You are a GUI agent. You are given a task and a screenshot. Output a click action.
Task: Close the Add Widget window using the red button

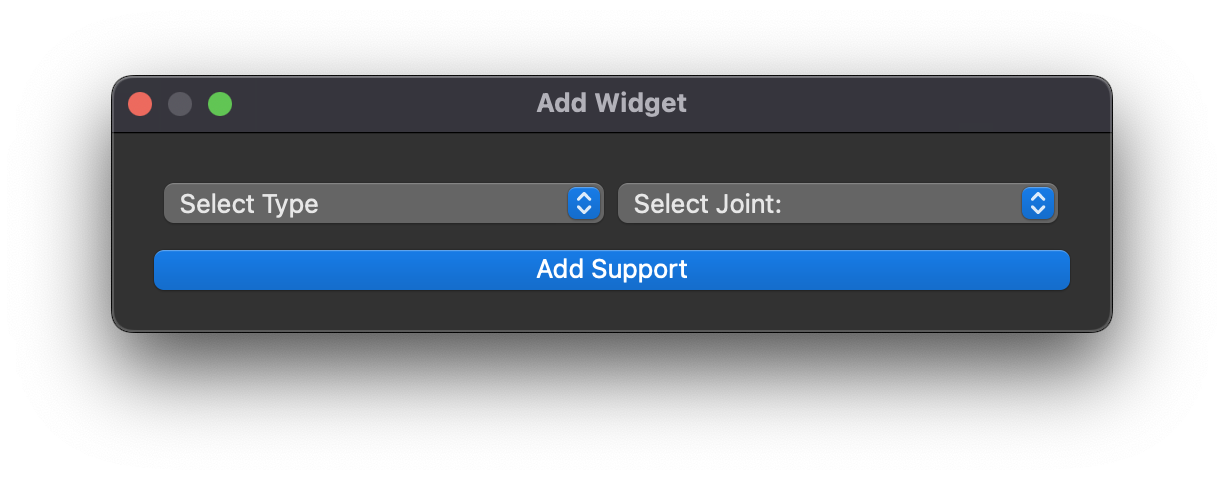click(x=140, y=104)
